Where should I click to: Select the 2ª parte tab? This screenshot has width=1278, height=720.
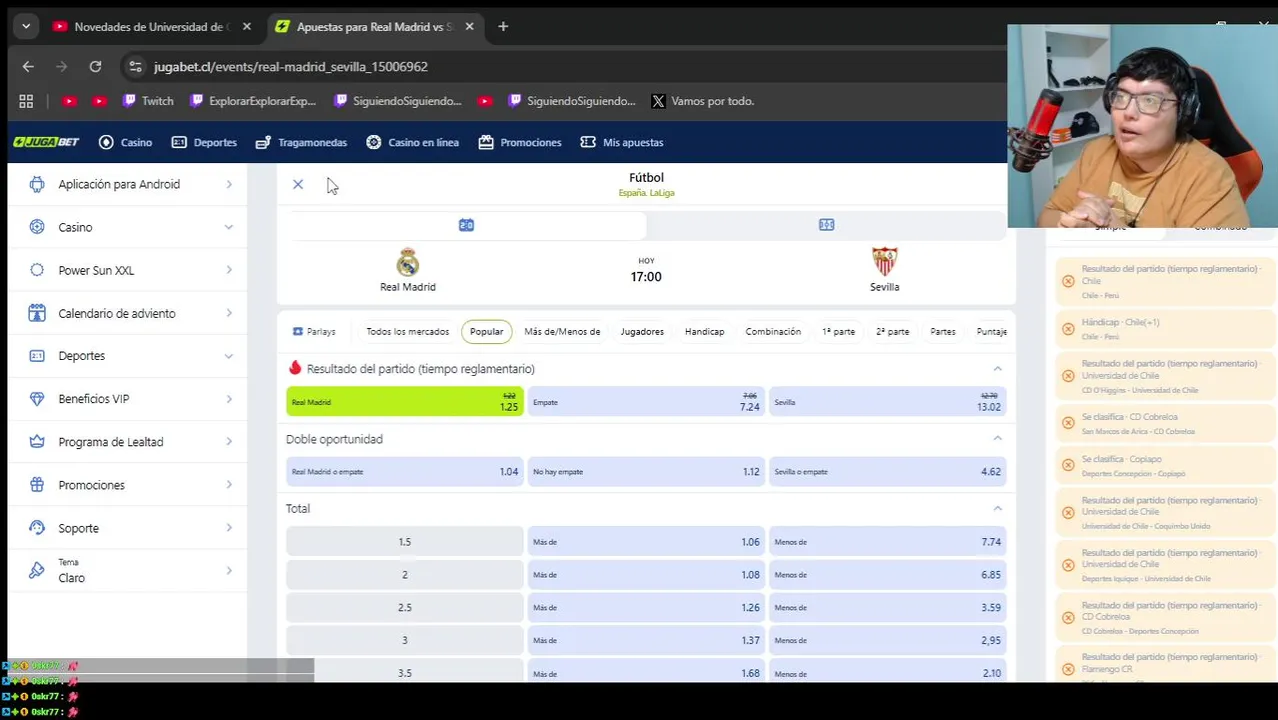[x=893, y=331]
